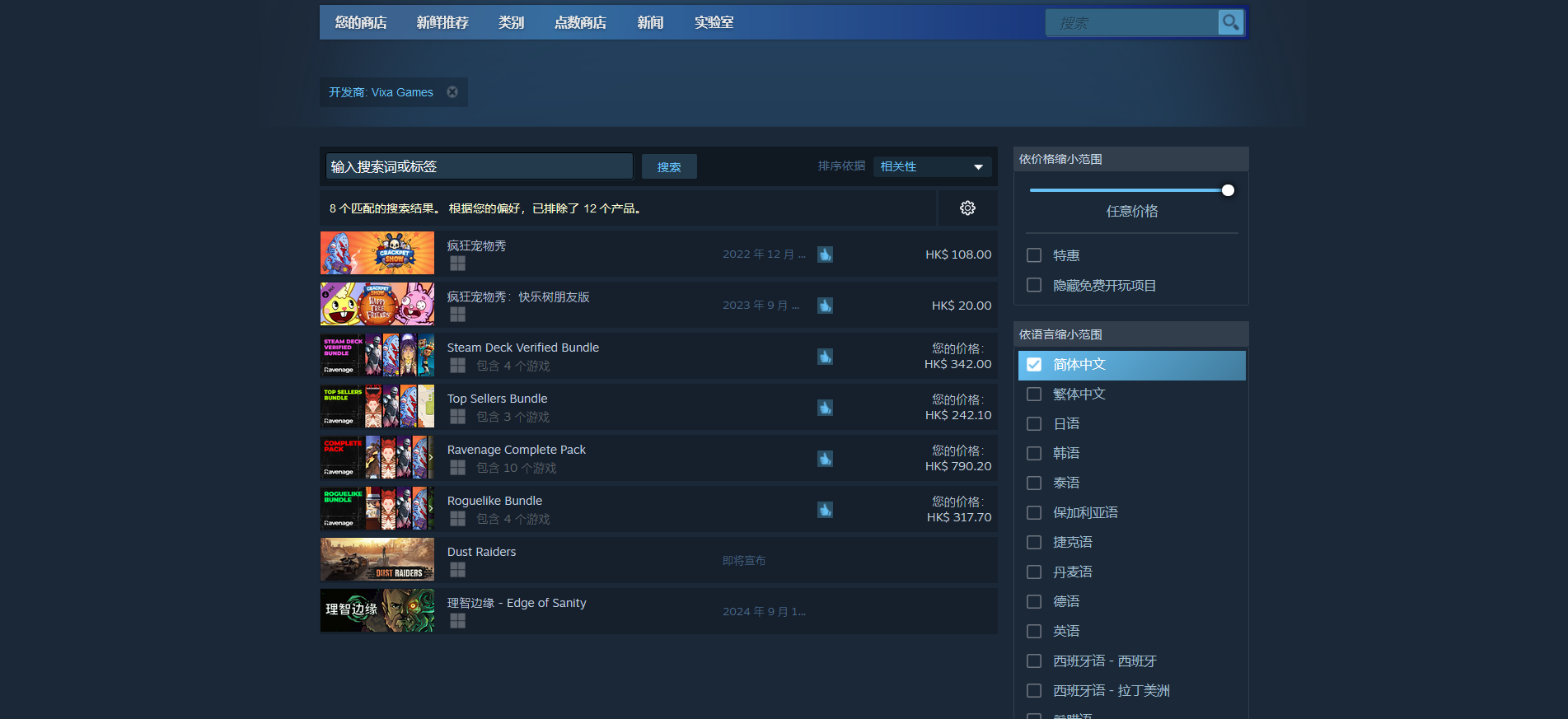Open 理智边缘 Edge of Sanity thumbnail

point(377,610)
